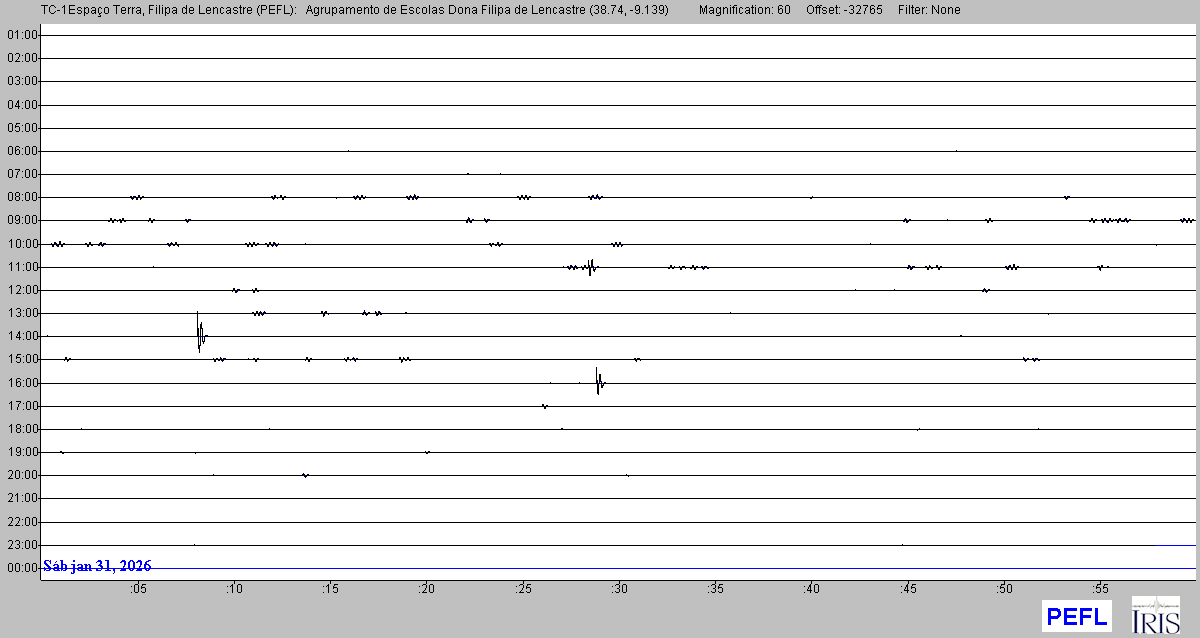
Task: Click the seismic spike on 16:00 trace
Action: 598,380
